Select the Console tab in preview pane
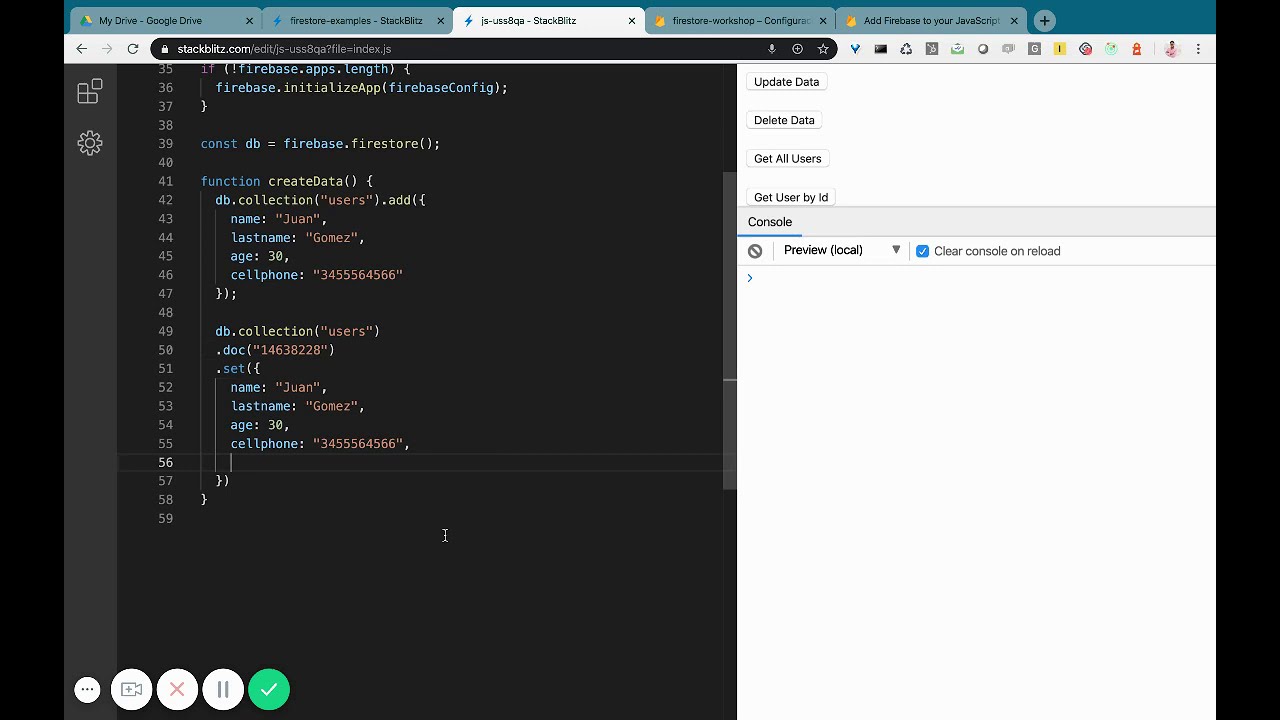The height and width of the screenshot is (720, 1280). (769, 222)
